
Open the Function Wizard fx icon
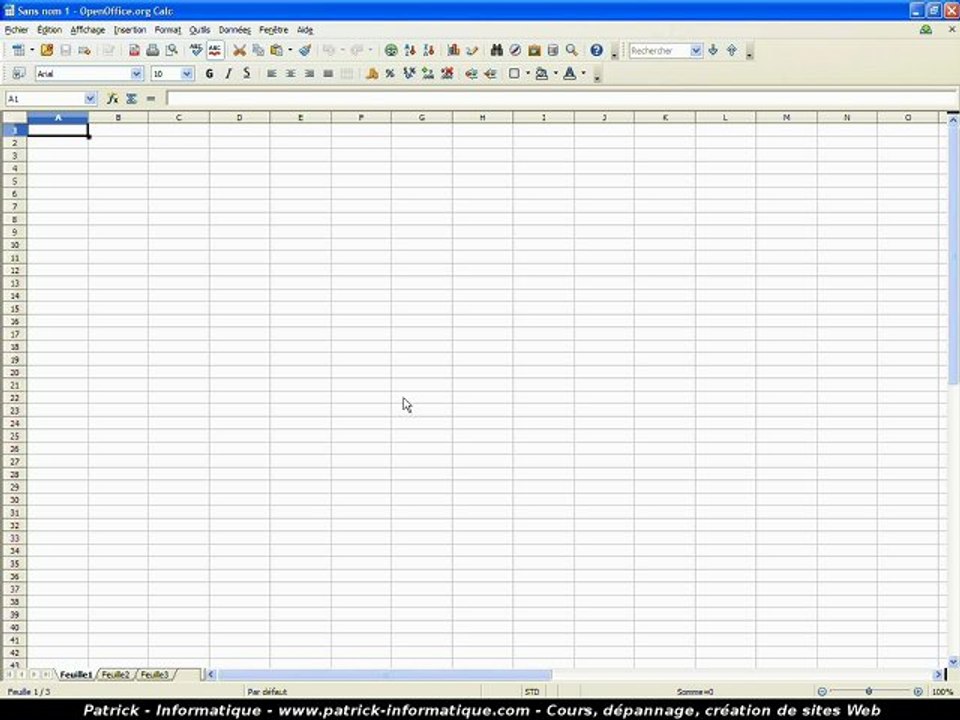[113, 99]
